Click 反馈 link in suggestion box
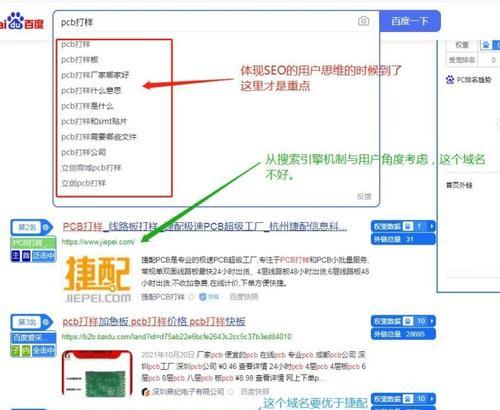500x410 pixels. point(364,196)
